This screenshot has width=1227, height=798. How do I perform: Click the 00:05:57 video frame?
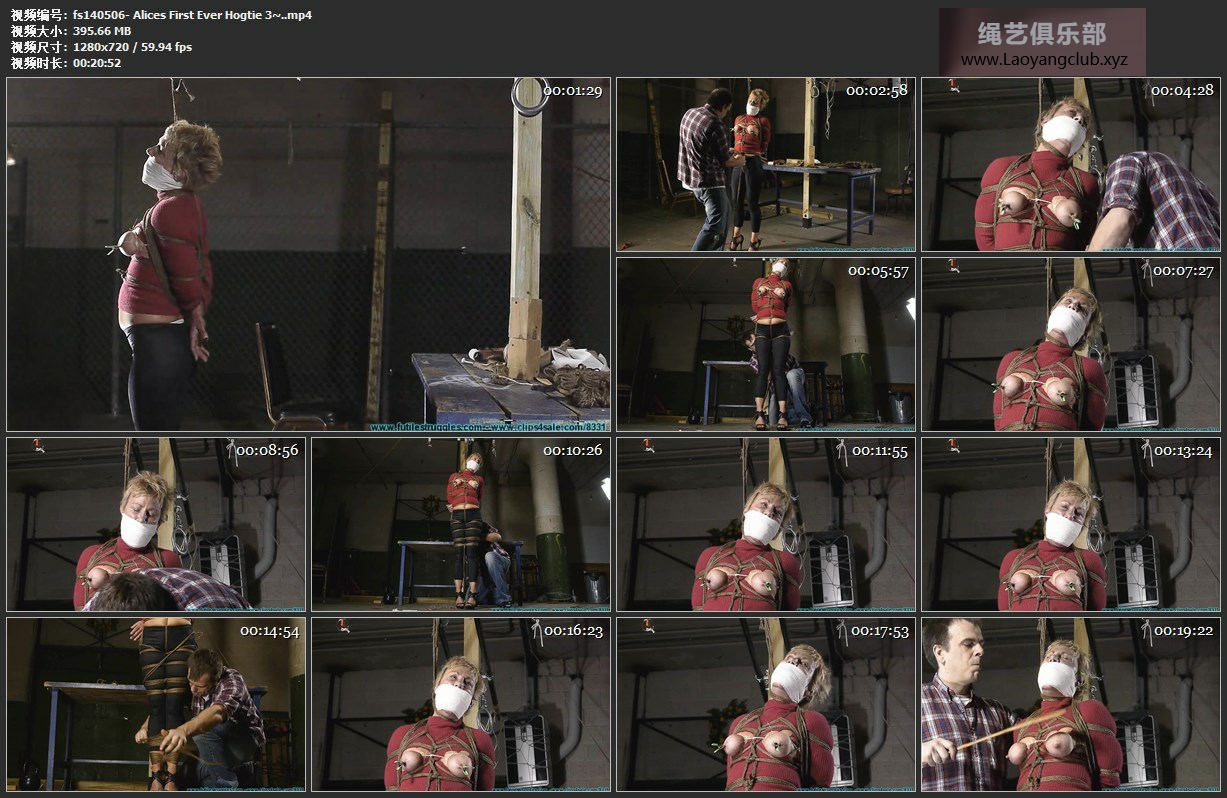765,344
